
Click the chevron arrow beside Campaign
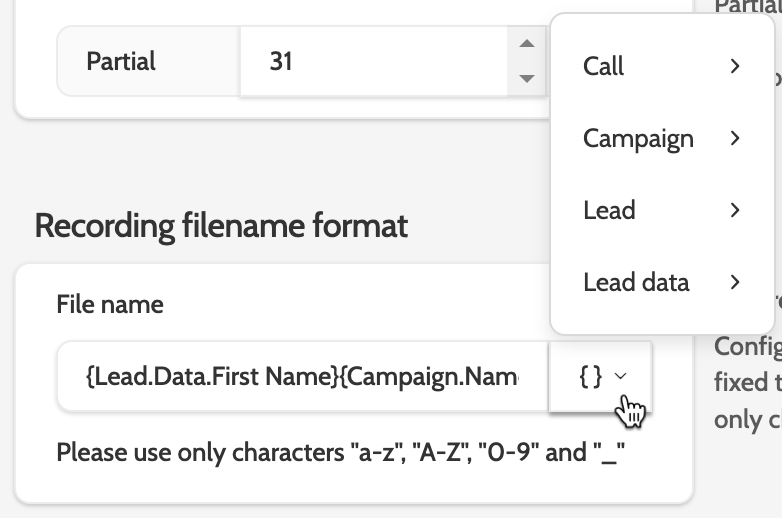click(735, 139)
